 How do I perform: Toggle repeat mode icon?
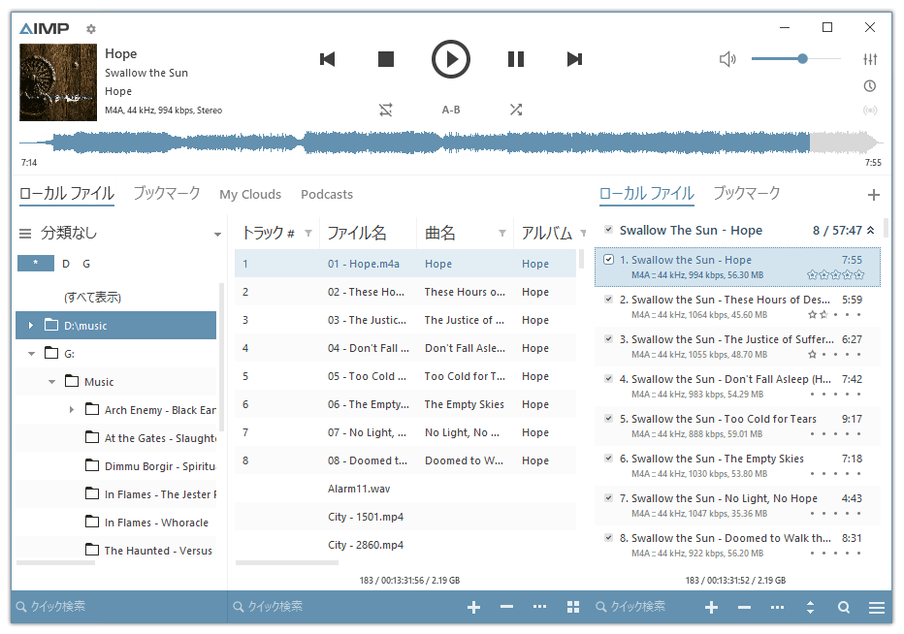click(x=386, y=110)
